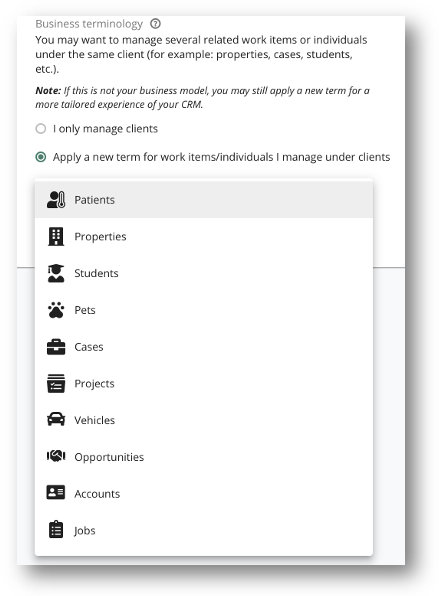Image resolution: width=439 pixels, height=596 pixels.
Task: Choose Properties from the term list
Action: 204,236
